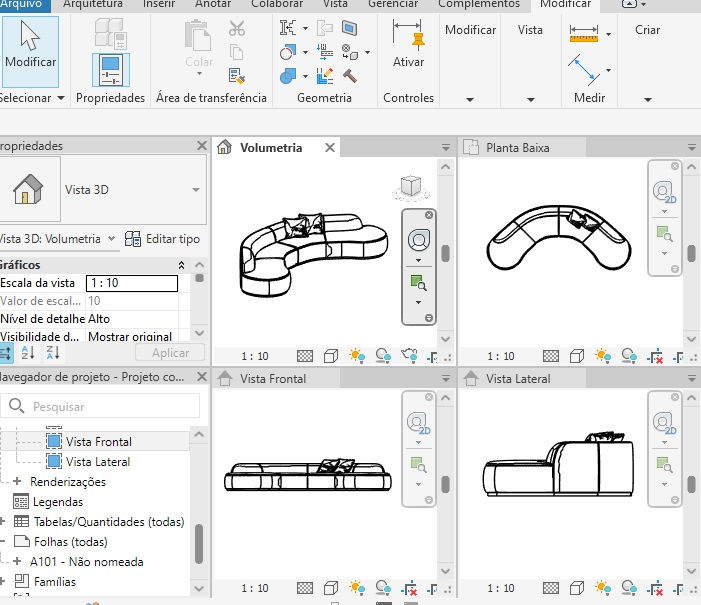Select the Modificar arrow tool
Viewport: 701px width, 605px height.
[x=30, y=51]
